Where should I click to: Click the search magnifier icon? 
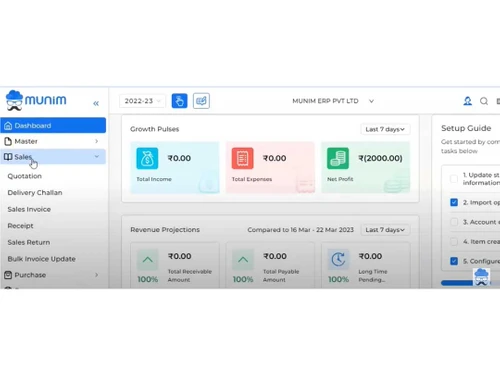484,101
